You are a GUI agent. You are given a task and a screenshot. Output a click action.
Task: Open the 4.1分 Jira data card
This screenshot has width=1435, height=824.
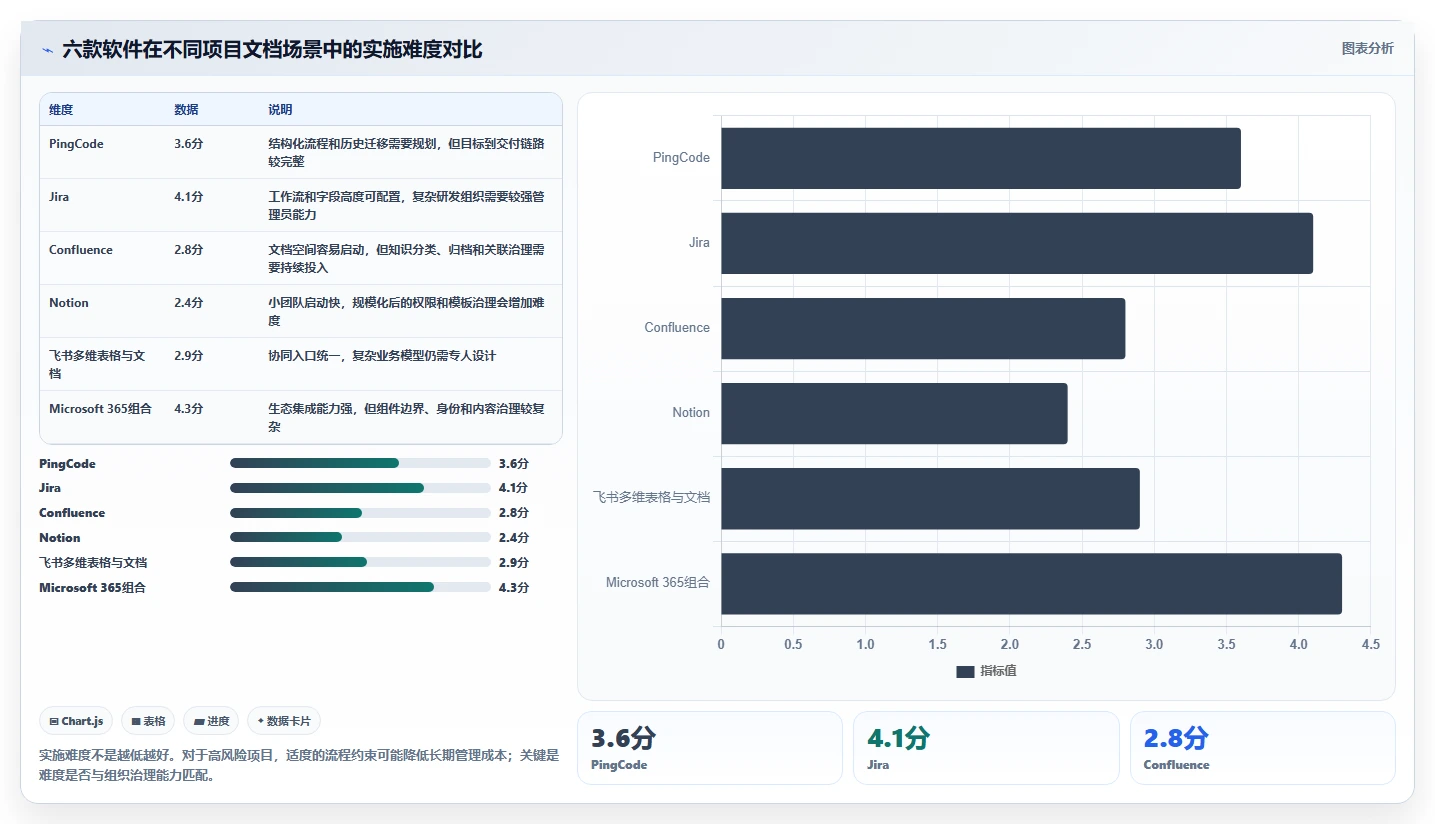pyautogui.click(x=986, y=748)
